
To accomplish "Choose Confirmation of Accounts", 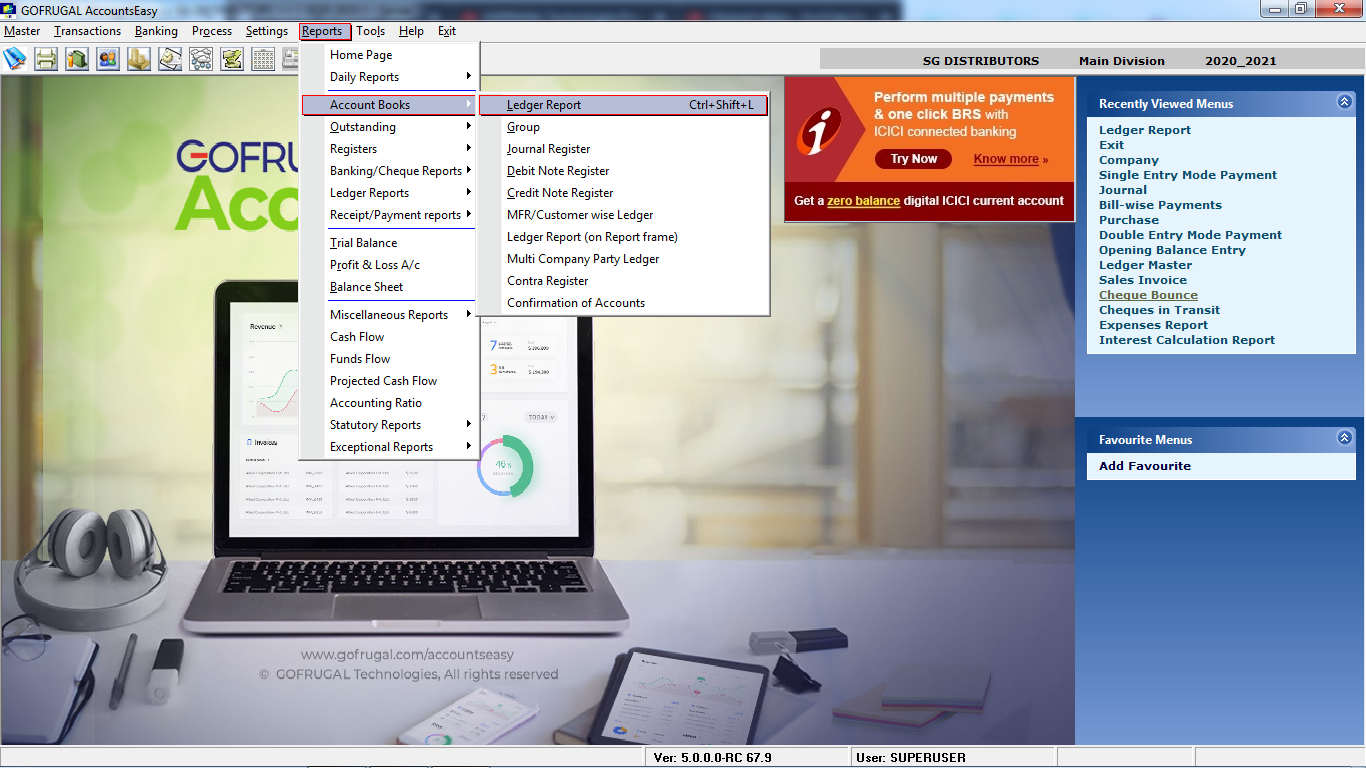I will 624,303.
